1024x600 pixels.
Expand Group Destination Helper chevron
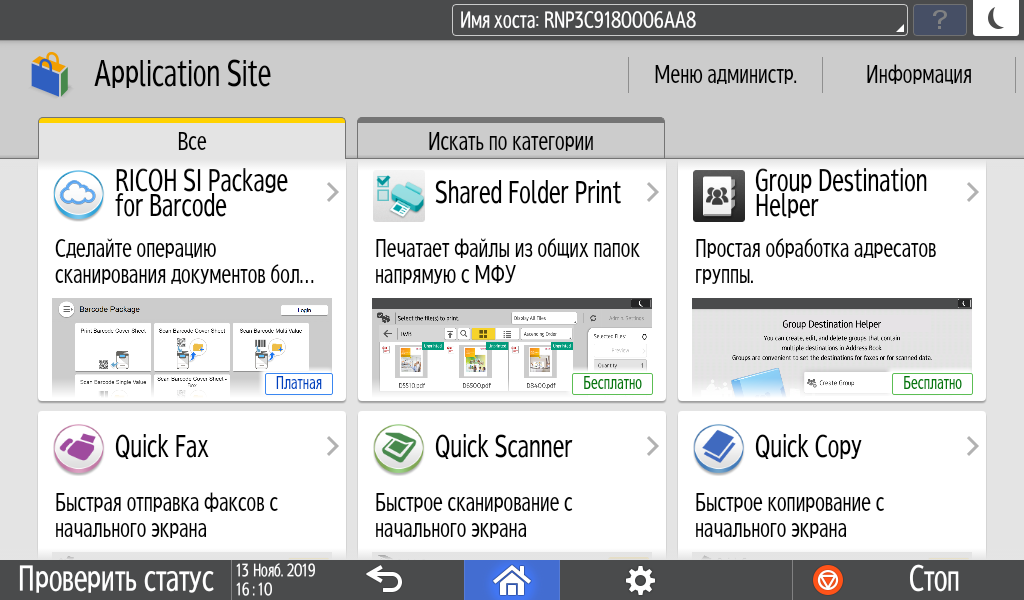point(972,193)
